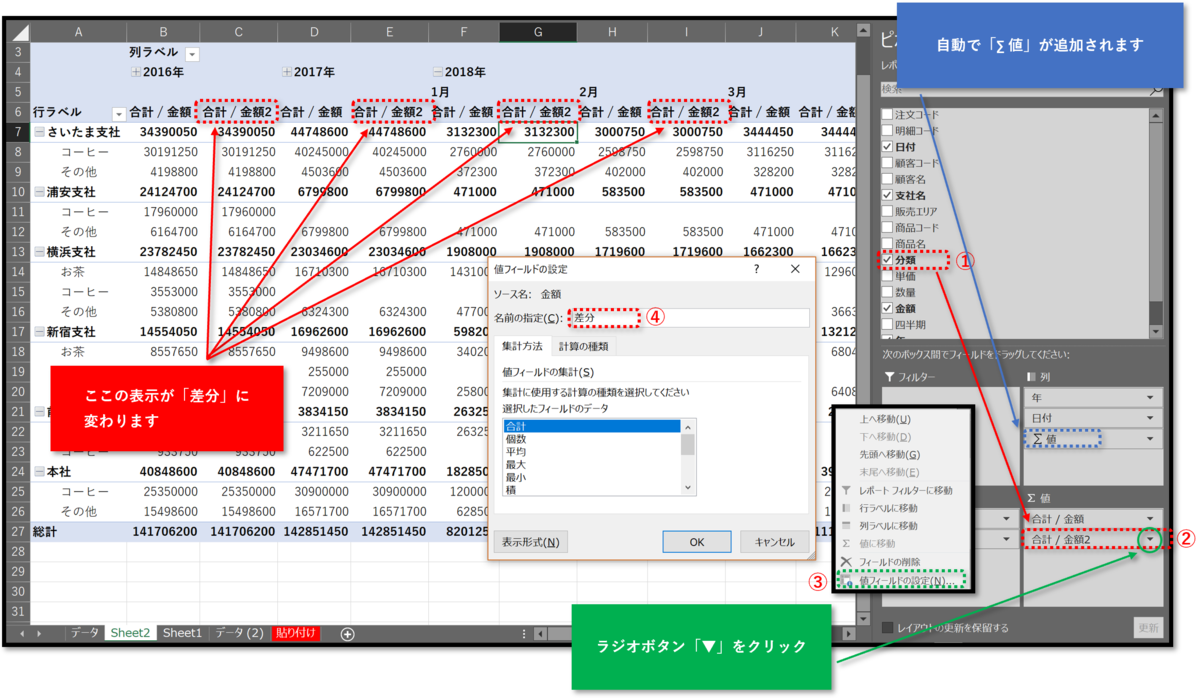Click OK in the value field dialog
Viewport: 1200px width, 698px height.
pos(697,542)
